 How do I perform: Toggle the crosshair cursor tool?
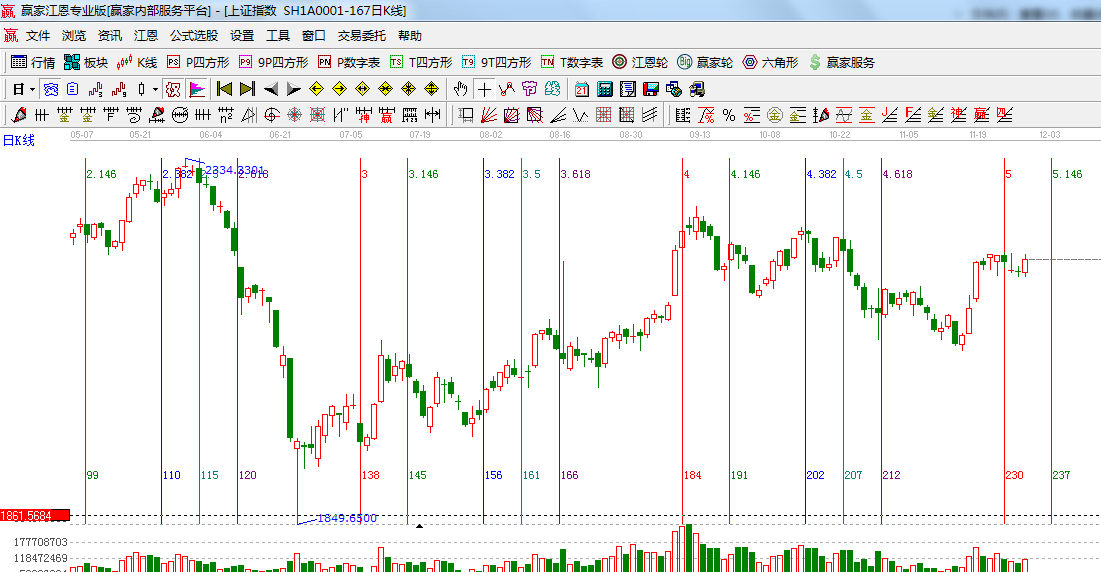click(x=484, y=89)
